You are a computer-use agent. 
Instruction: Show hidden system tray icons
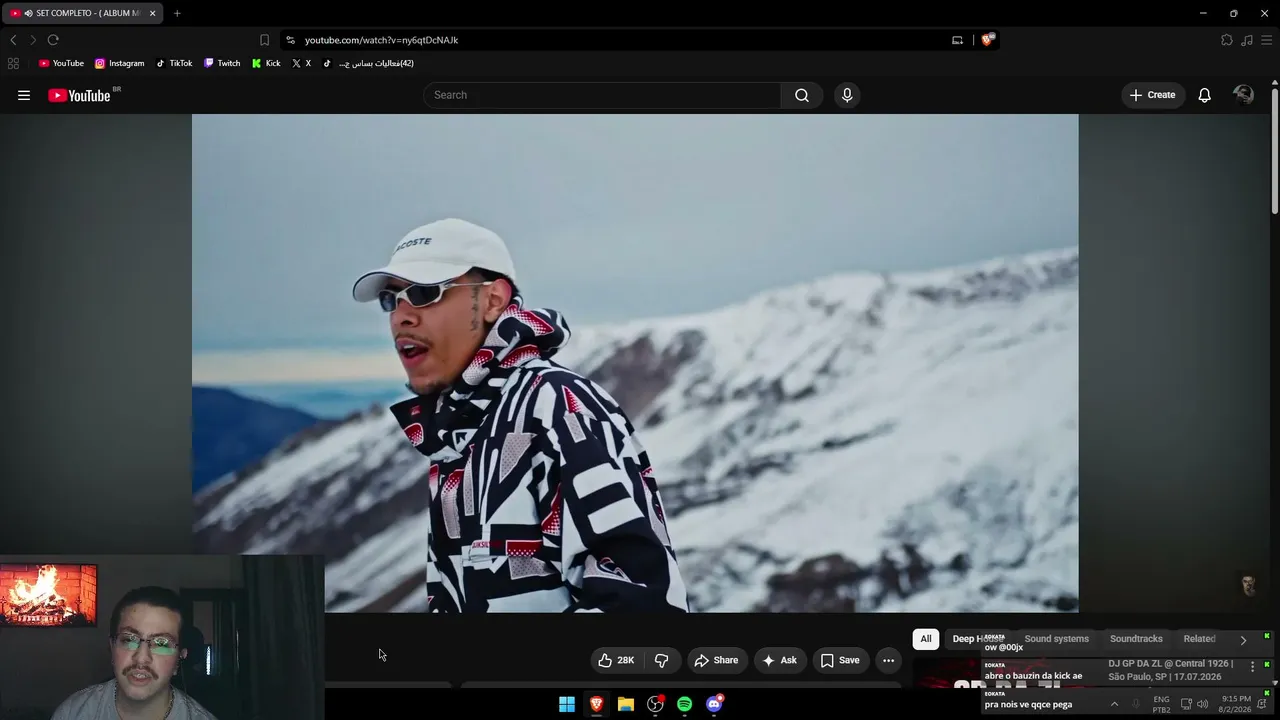click(x=1114, y=704)
